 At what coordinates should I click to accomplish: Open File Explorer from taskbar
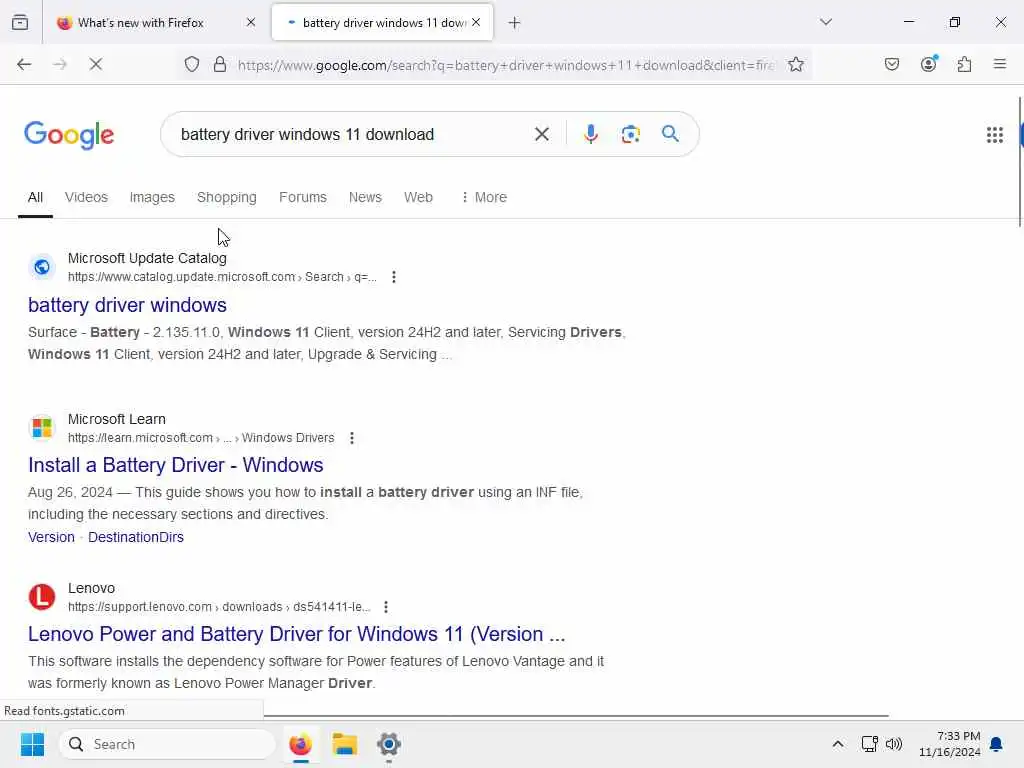344,744
